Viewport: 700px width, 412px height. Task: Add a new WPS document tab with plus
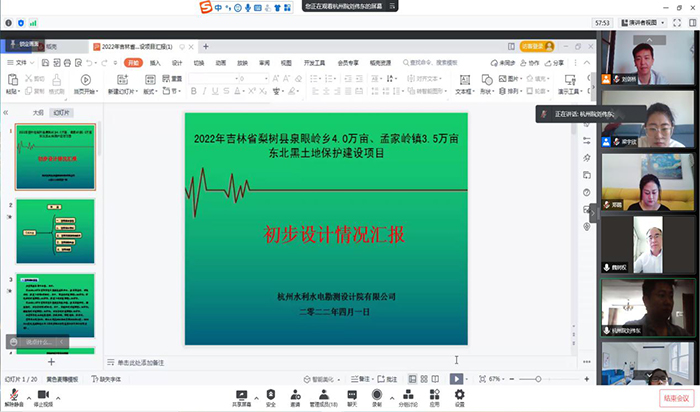click(x=206, y=46)
